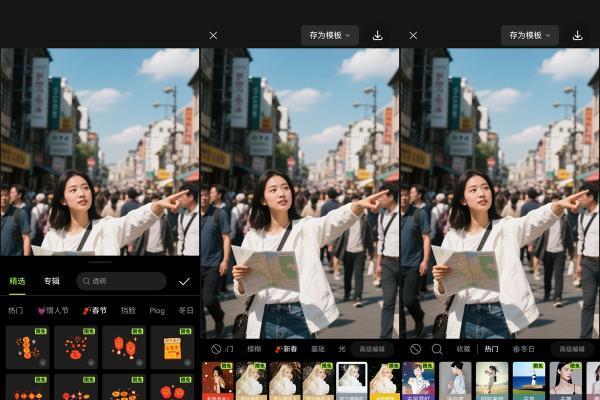
Task: Click the no-filter icon in the right panel
Action: 415,349
